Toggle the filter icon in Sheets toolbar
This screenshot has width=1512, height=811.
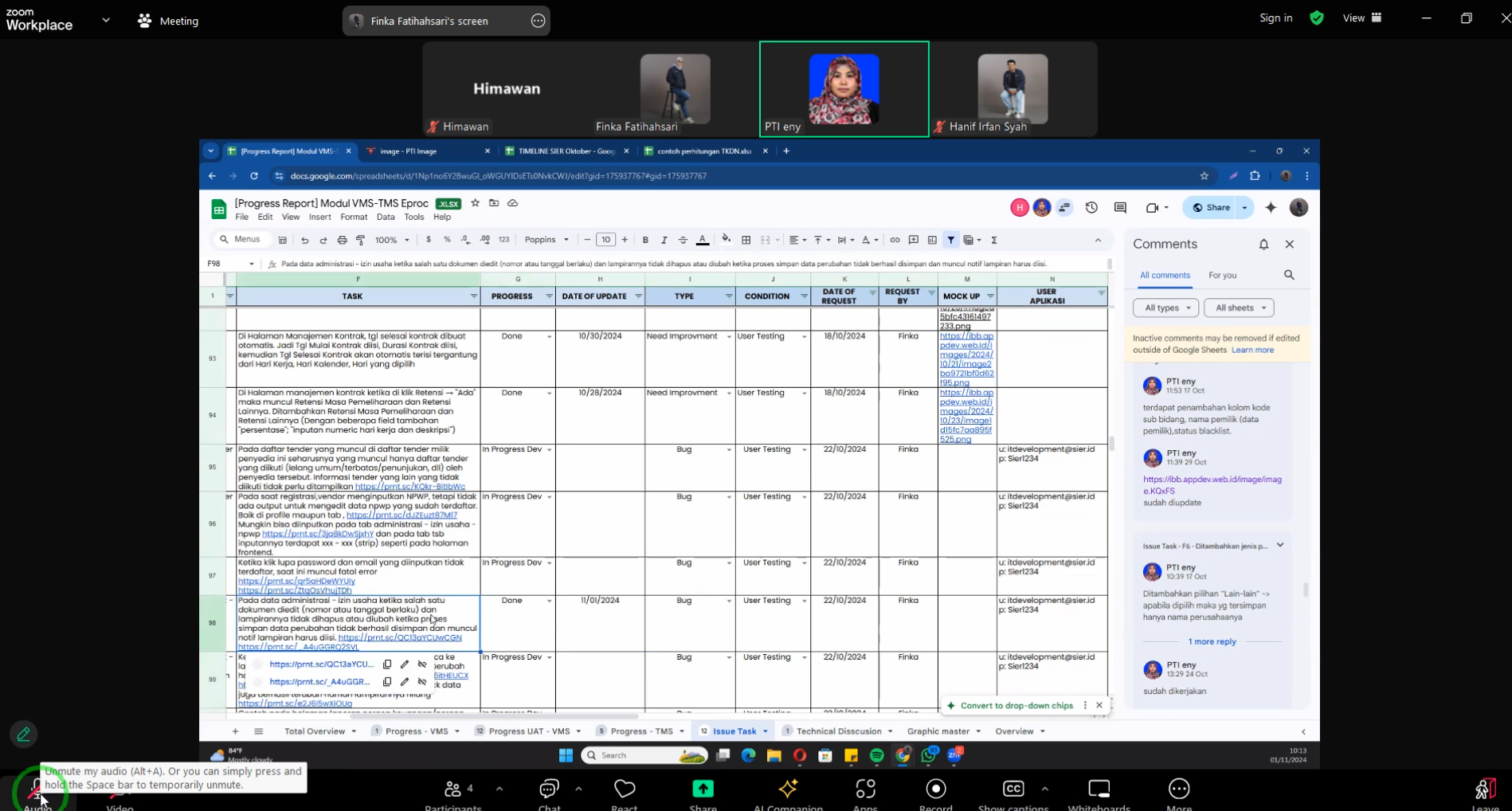pyautogui.click(x=950, y=240)
